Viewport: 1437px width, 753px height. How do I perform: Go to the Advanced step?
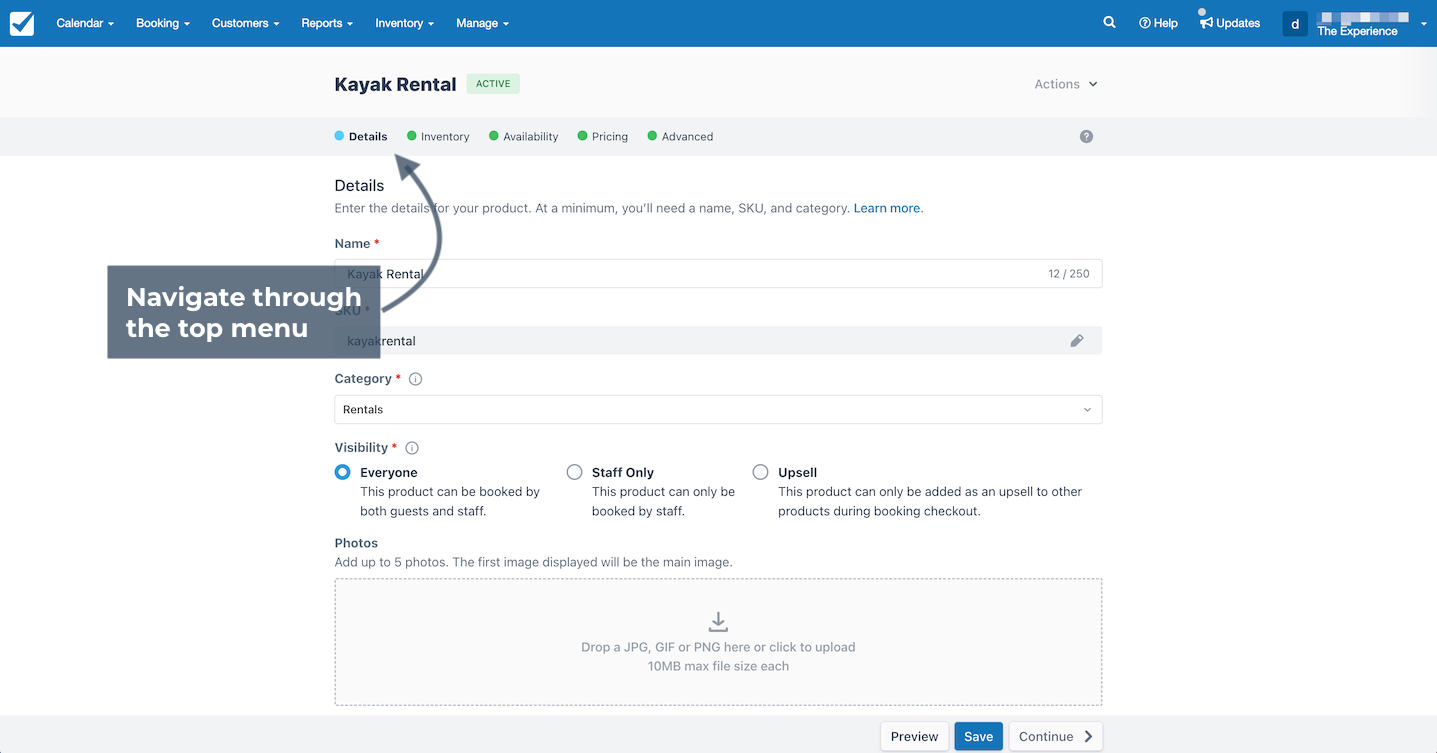(680, 136)
